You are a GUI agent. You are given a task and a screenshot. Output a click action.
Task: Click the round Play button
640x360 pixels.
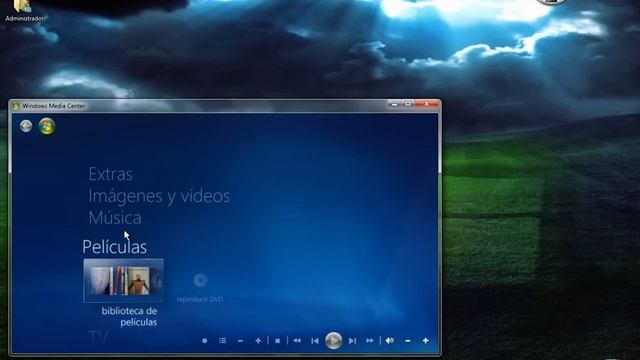pos(333,340)
